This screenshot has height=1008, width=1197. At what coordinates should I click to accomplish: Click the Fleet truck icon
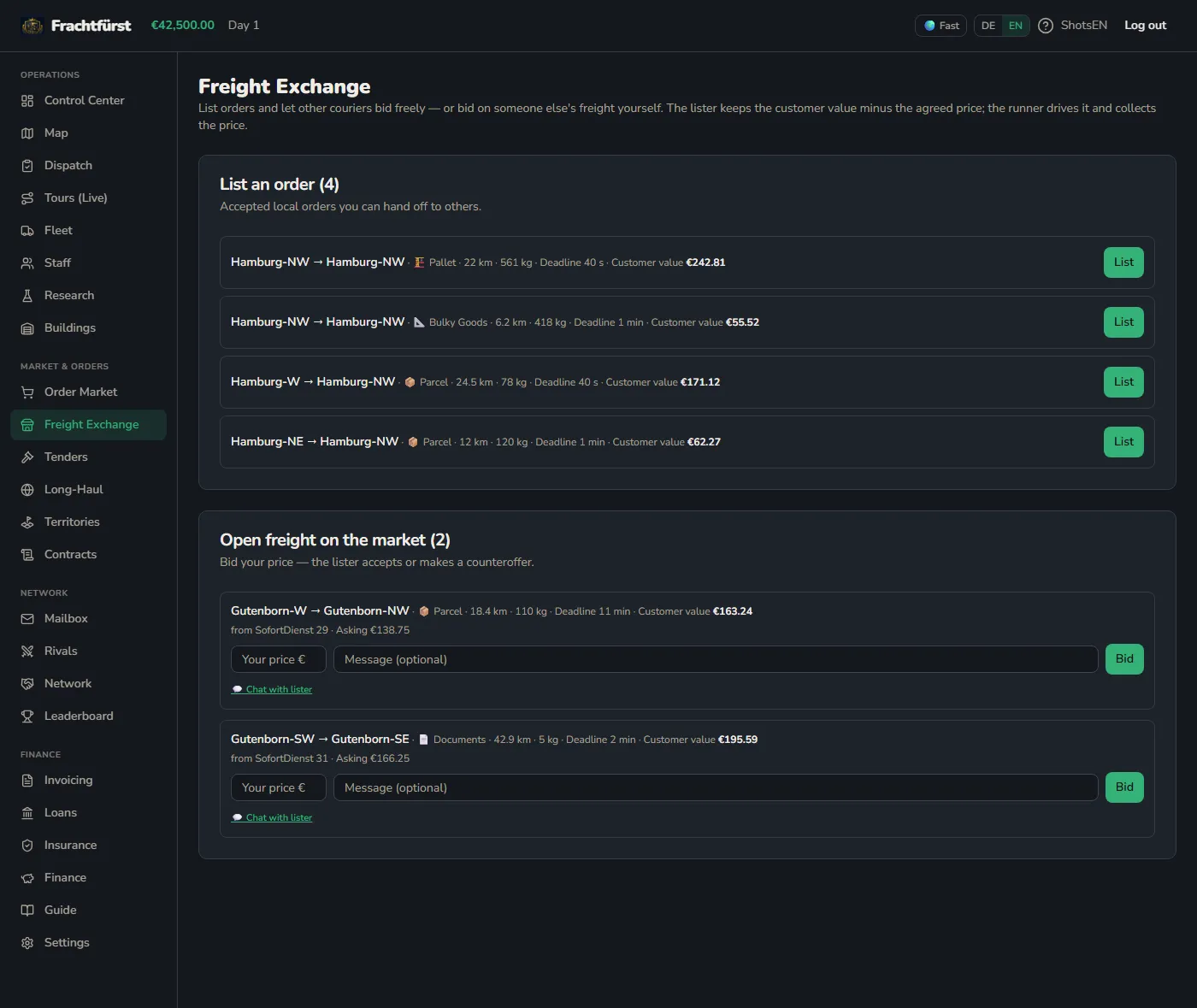point(27,231)
